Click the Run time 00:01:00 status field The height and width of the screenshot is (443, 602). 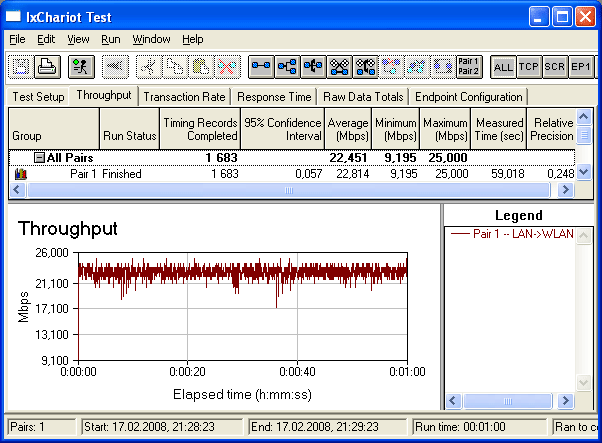[x=480, y=427]
